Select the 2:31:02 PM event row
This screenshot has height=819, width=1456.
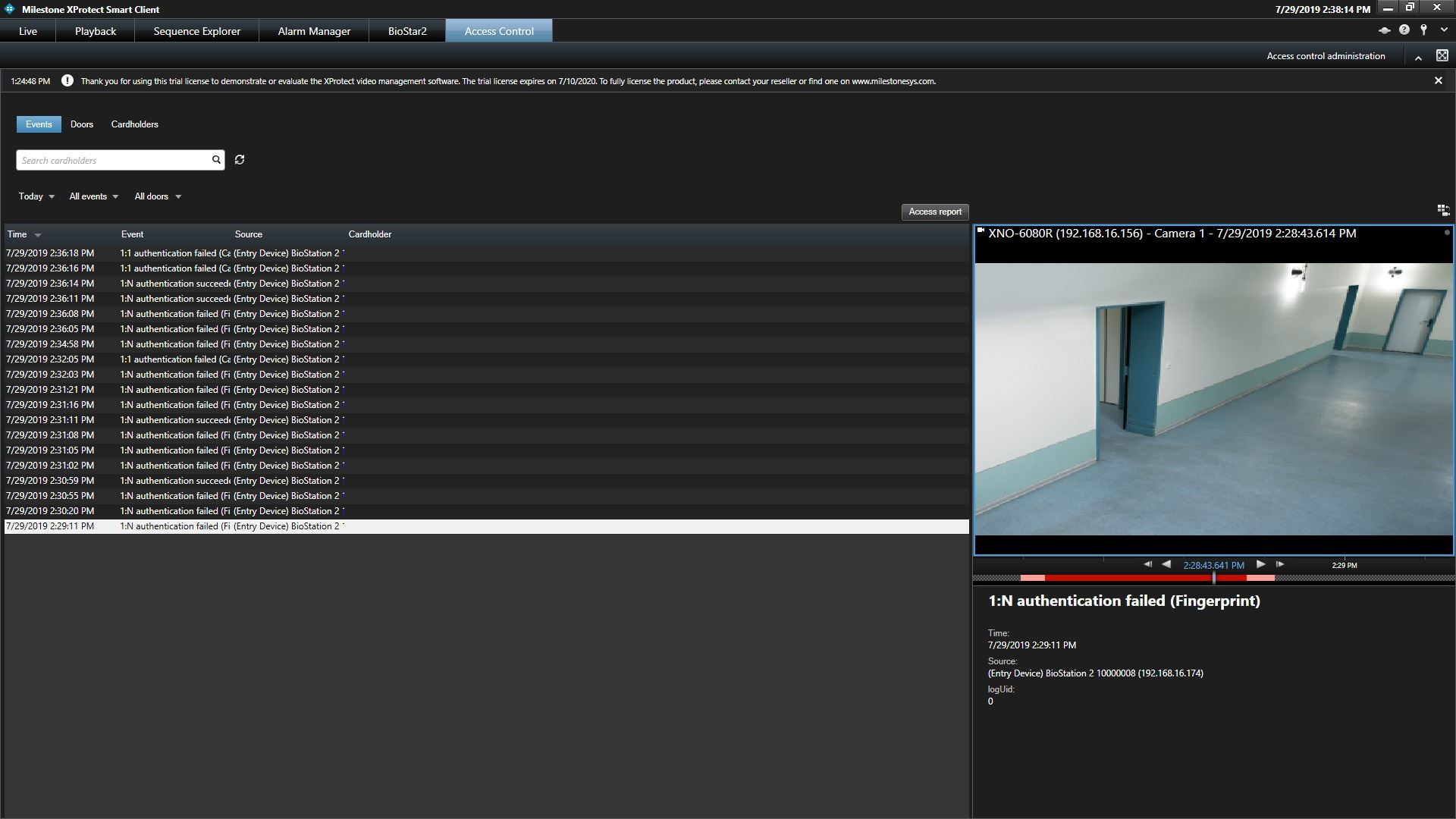[486, 466]
